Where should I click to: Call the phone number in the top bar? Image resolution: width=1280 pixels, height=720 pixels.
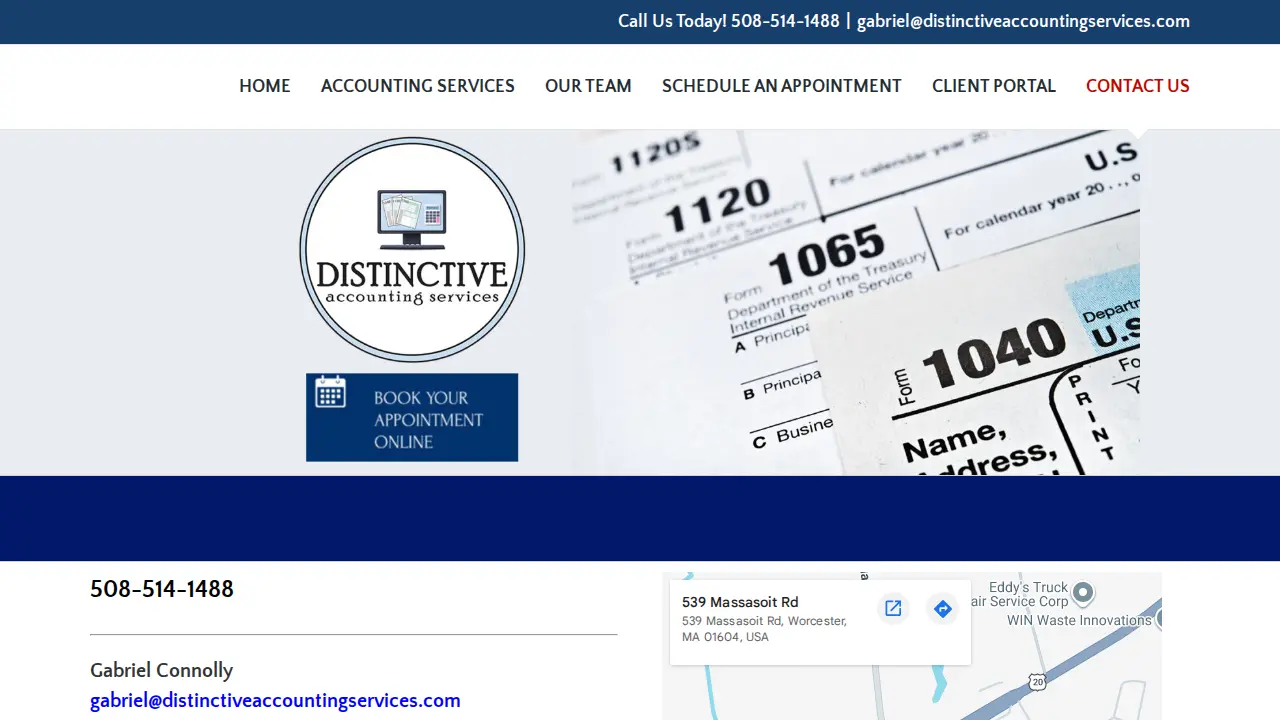pos(785,21)
